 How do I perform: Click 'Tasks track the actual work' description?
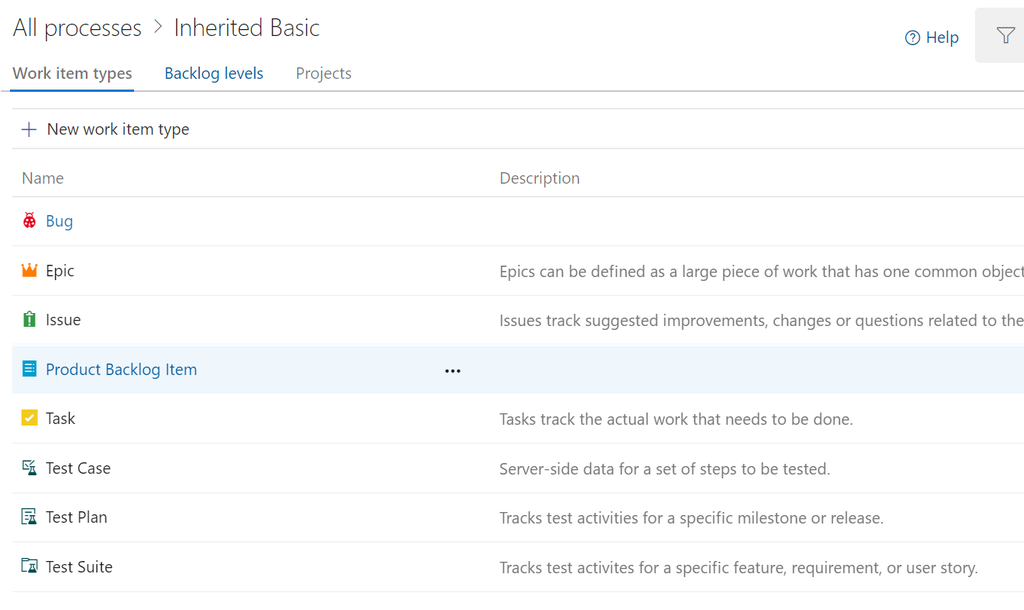(676, 419)
